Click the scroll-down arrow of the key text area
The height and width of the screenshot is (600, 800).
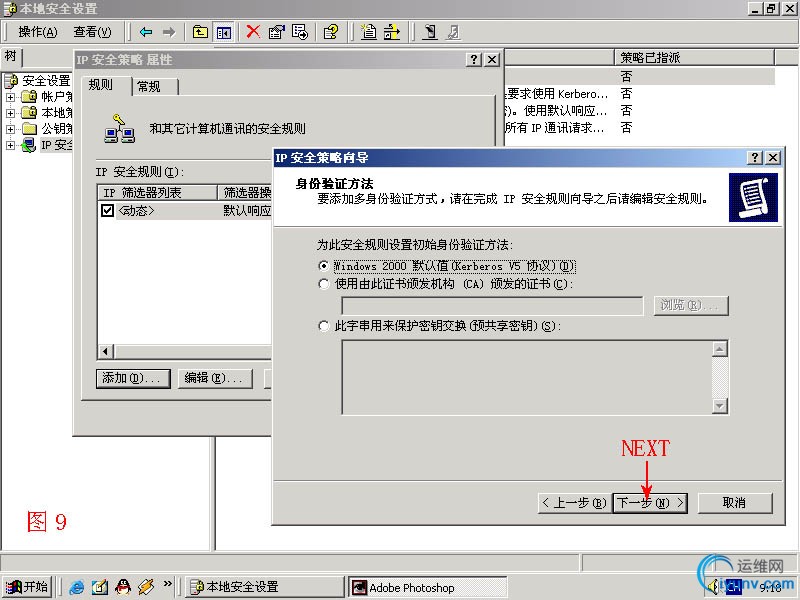coord(719,406)
